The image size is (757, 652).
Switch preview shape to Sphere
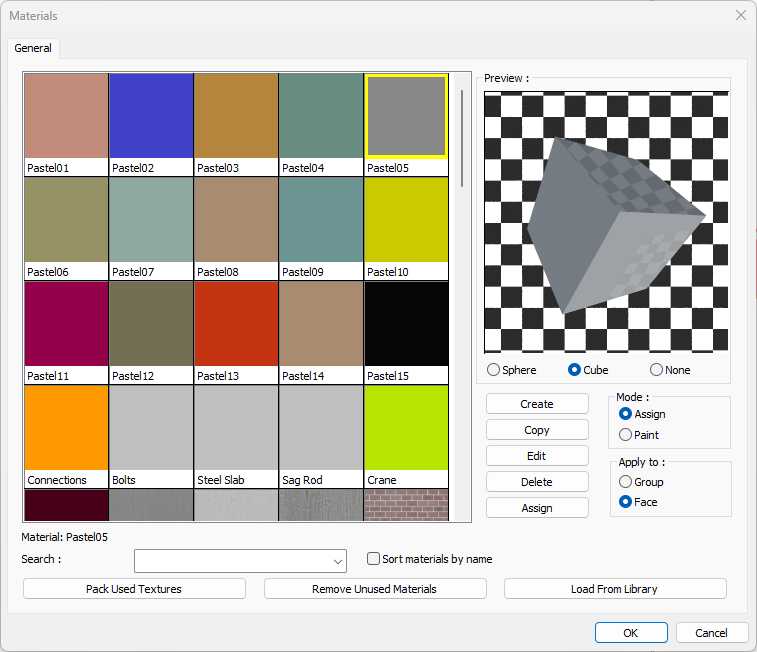(494, 370)
